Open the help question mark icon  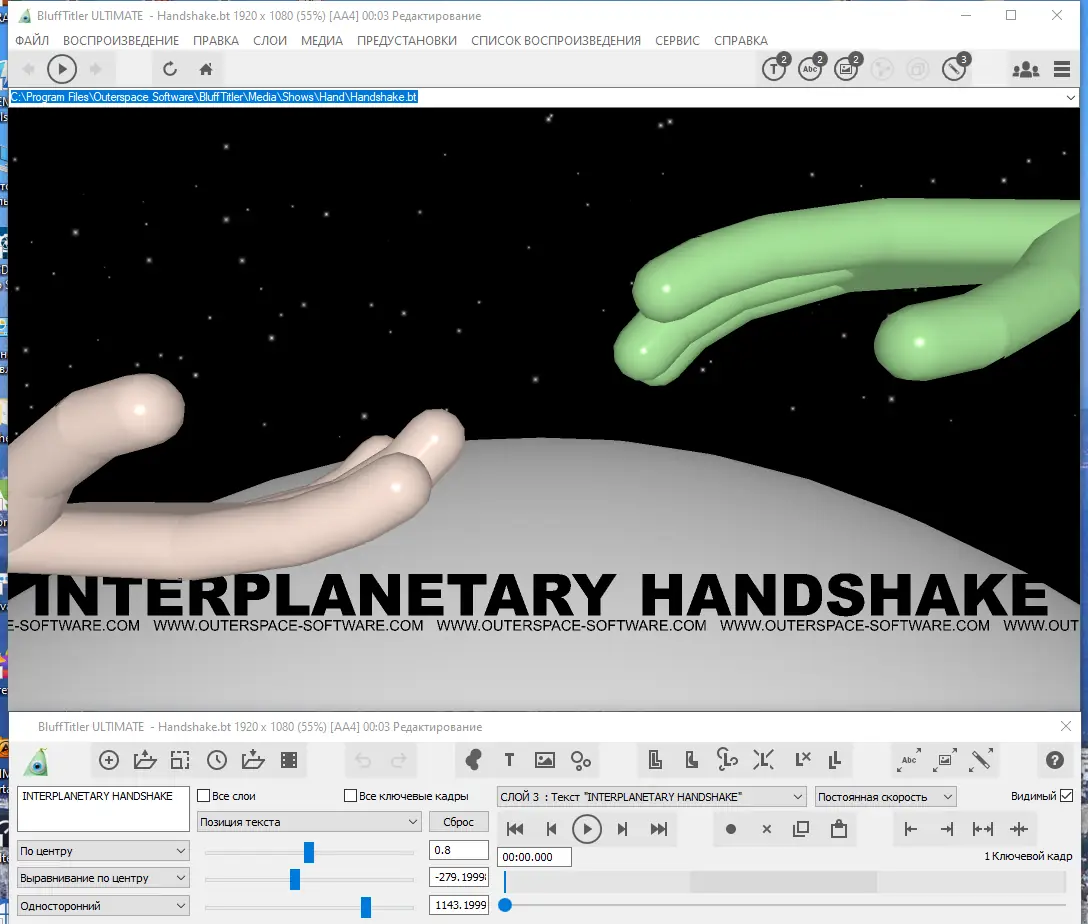1054,761
